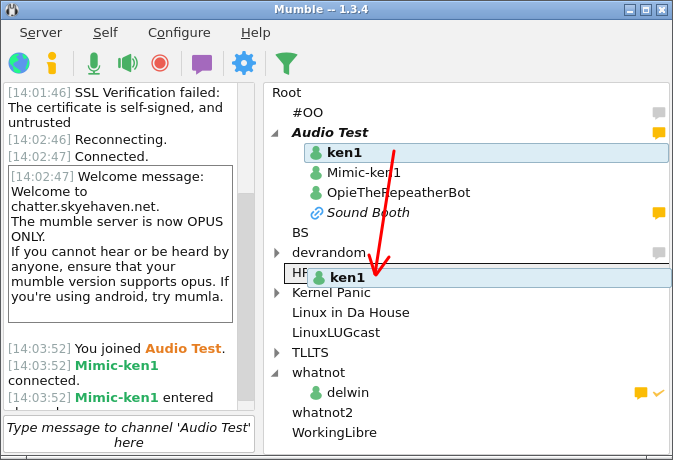Expand the TLLTS channel

277,353
